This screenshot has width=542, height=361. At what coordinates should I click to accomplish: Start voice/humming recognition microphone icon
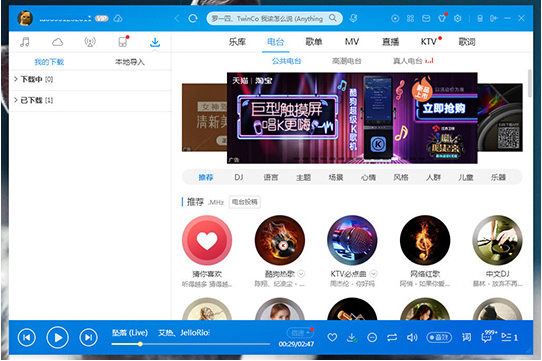353,18
